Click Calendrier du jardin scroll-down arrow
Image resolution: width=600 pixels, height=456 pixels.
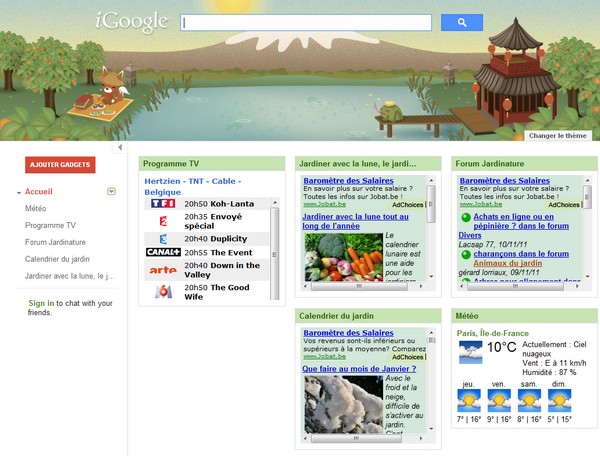432,429
